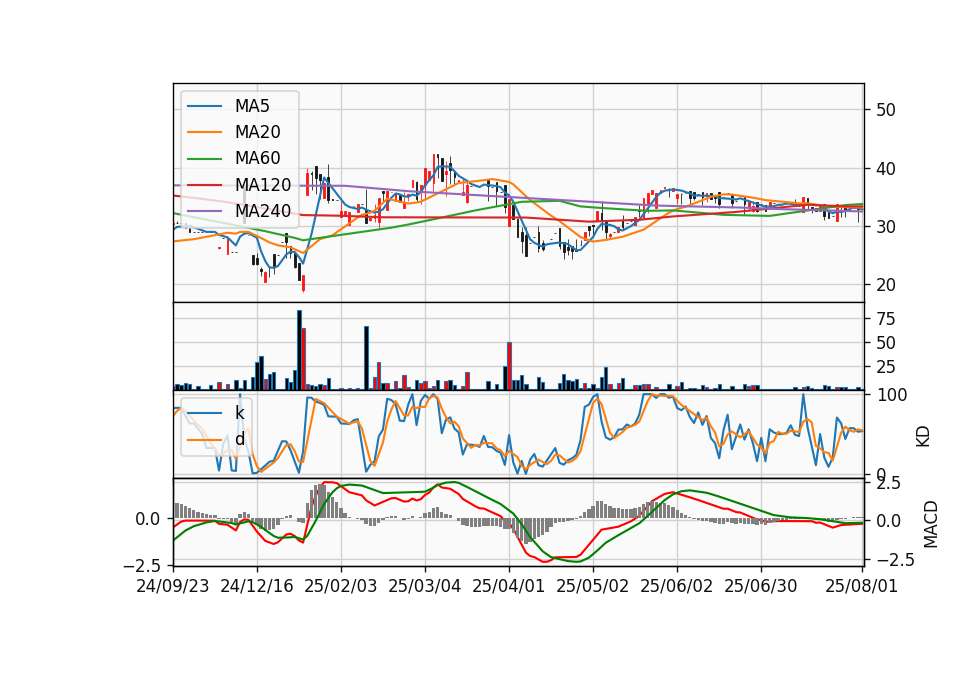Click the 25/02/03 date axis label
The image size is (960, 690).
[x=340, y=586]
